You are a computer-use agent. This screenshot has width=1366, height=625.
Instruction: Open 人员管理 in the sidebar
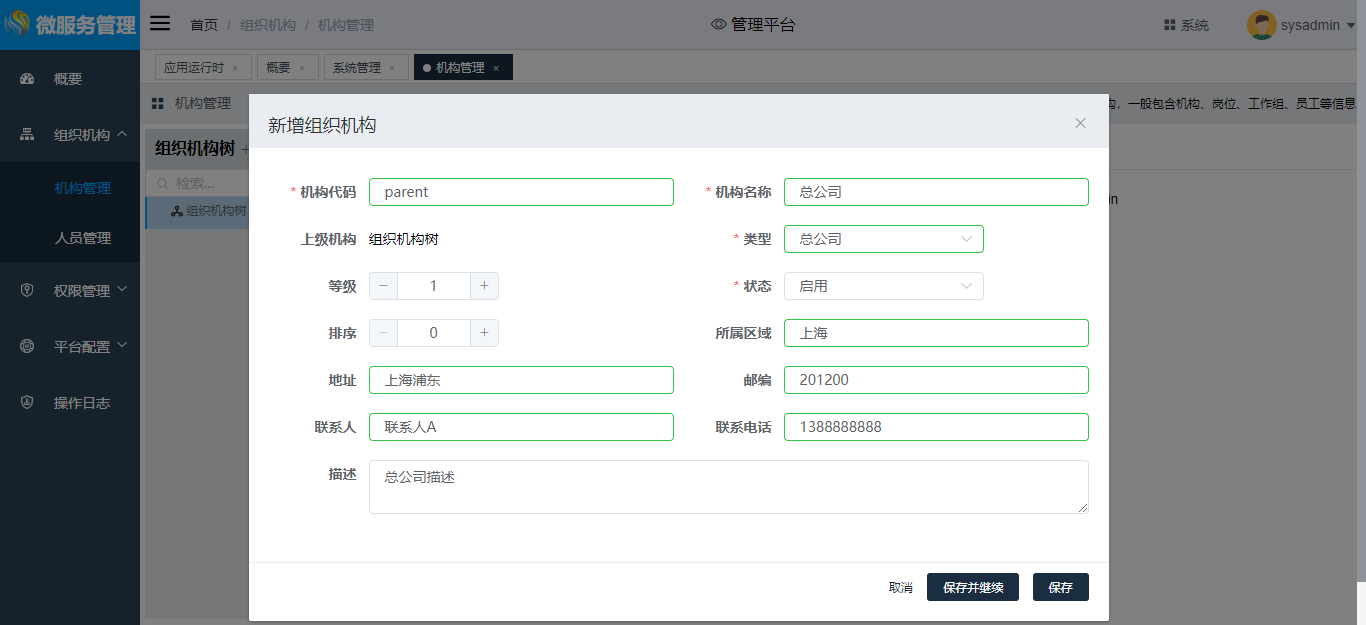83,238
